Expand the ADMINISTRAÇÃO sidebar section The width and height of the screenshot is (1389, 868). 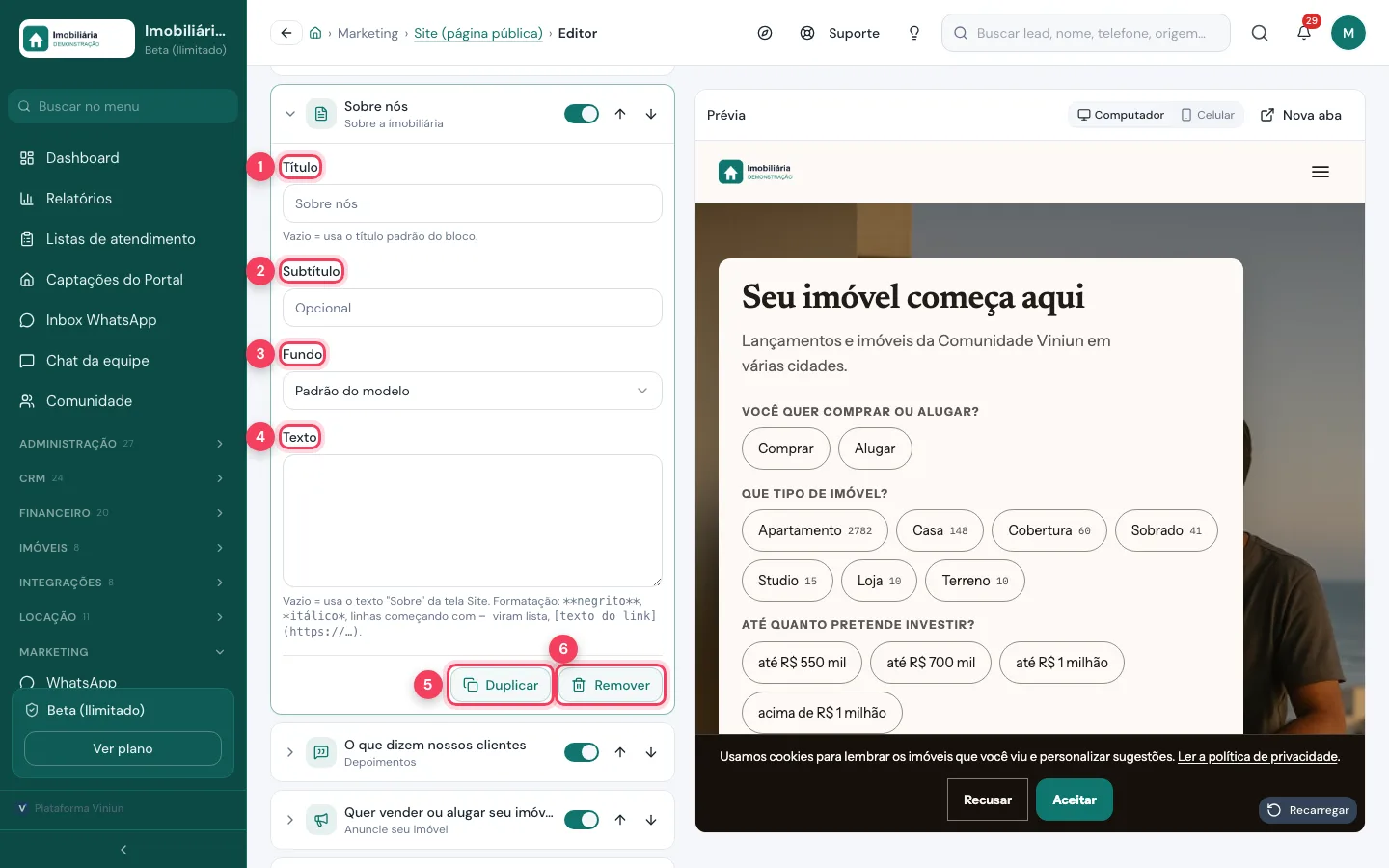click(x=123, y=444)
